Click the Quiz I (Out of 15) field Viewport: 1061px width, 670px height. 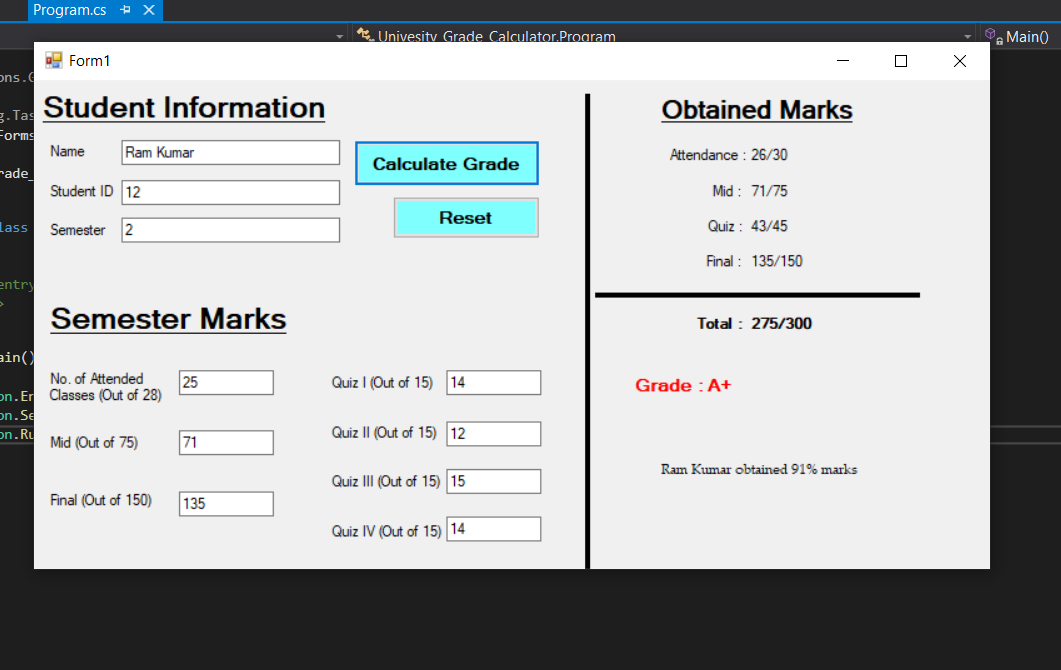(493, 382)
